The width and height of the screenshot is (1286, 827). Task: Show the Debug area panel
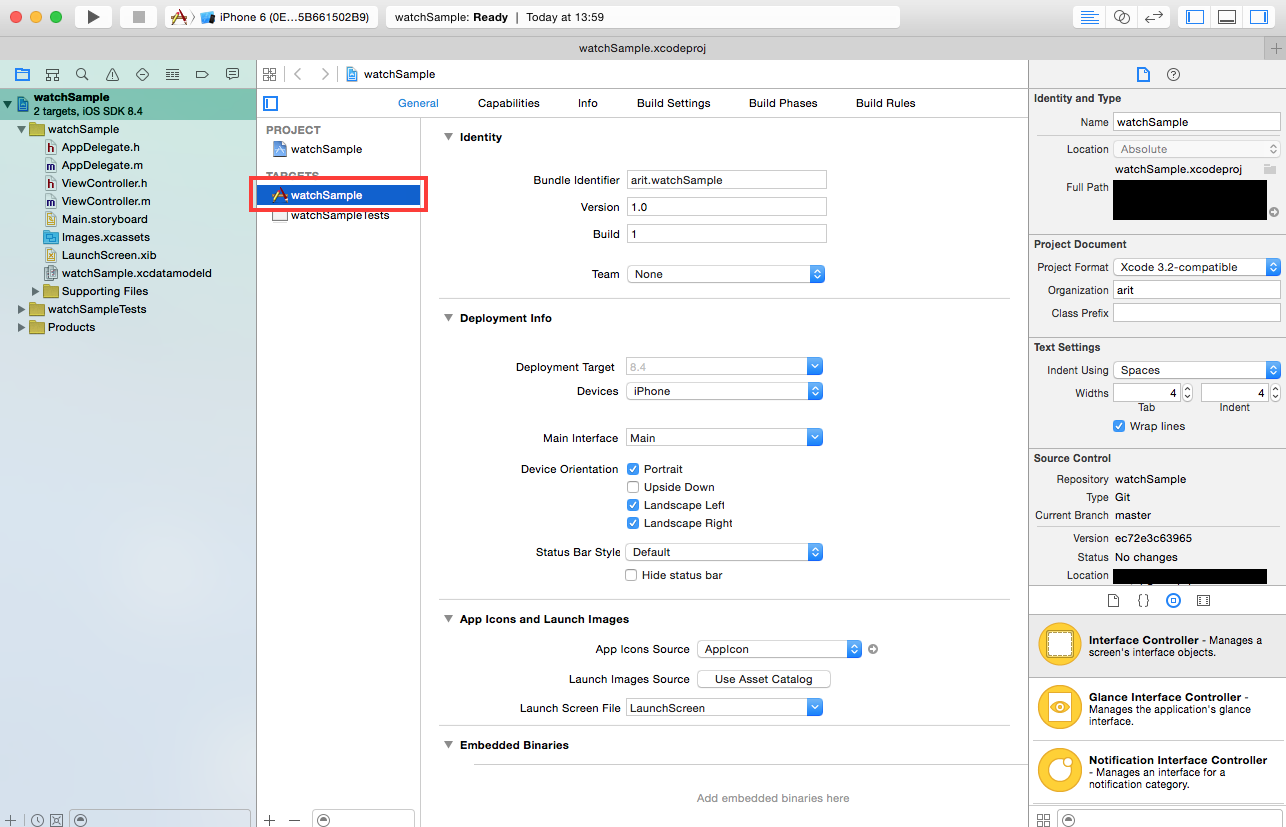(1227, 17)
